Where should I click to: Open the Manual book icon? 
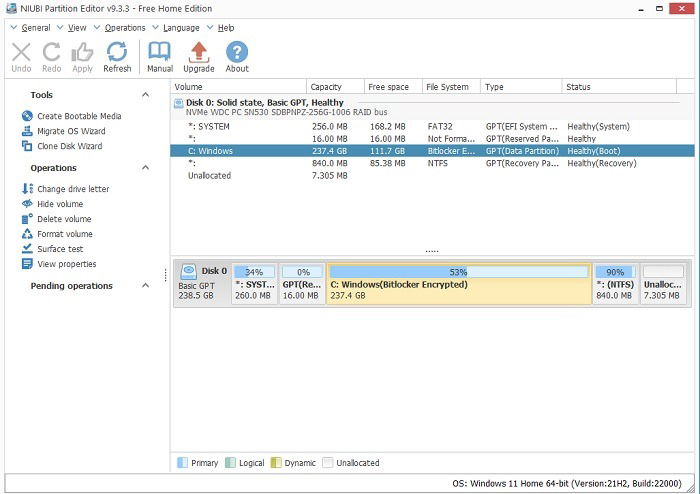(x=160, y=52)
